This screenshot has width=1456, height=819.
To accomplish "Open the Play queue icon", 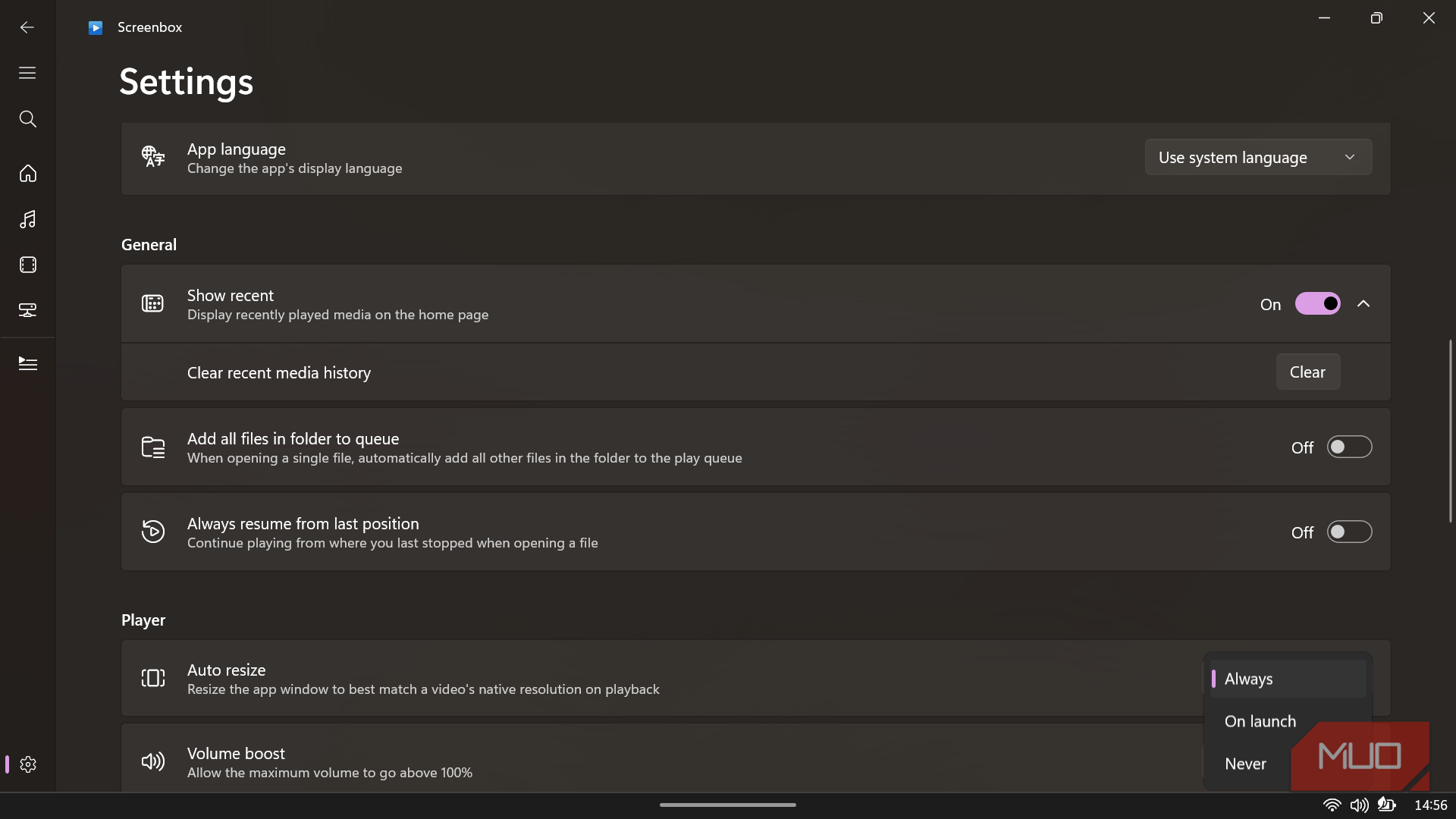I will pyautogui.click(x=27, y=364).
